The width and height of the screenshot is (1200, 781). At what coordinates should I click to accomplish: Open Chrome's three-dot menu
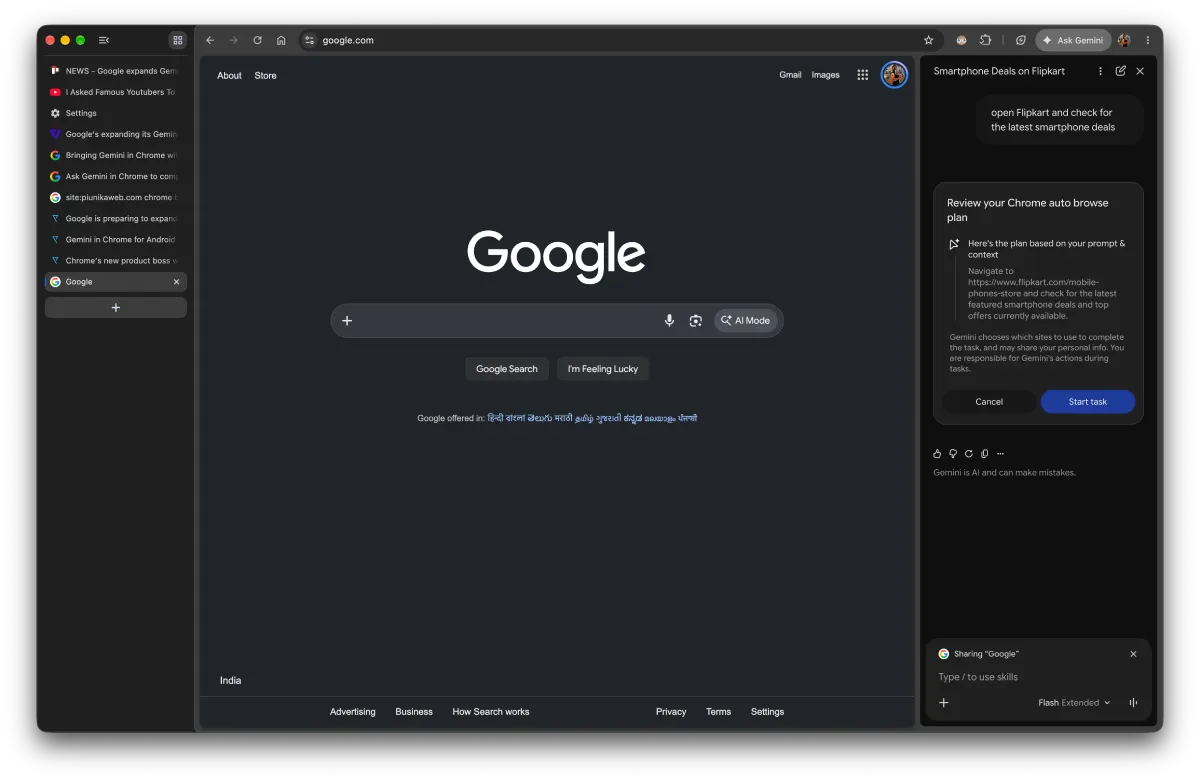[x=1148, y=40]
